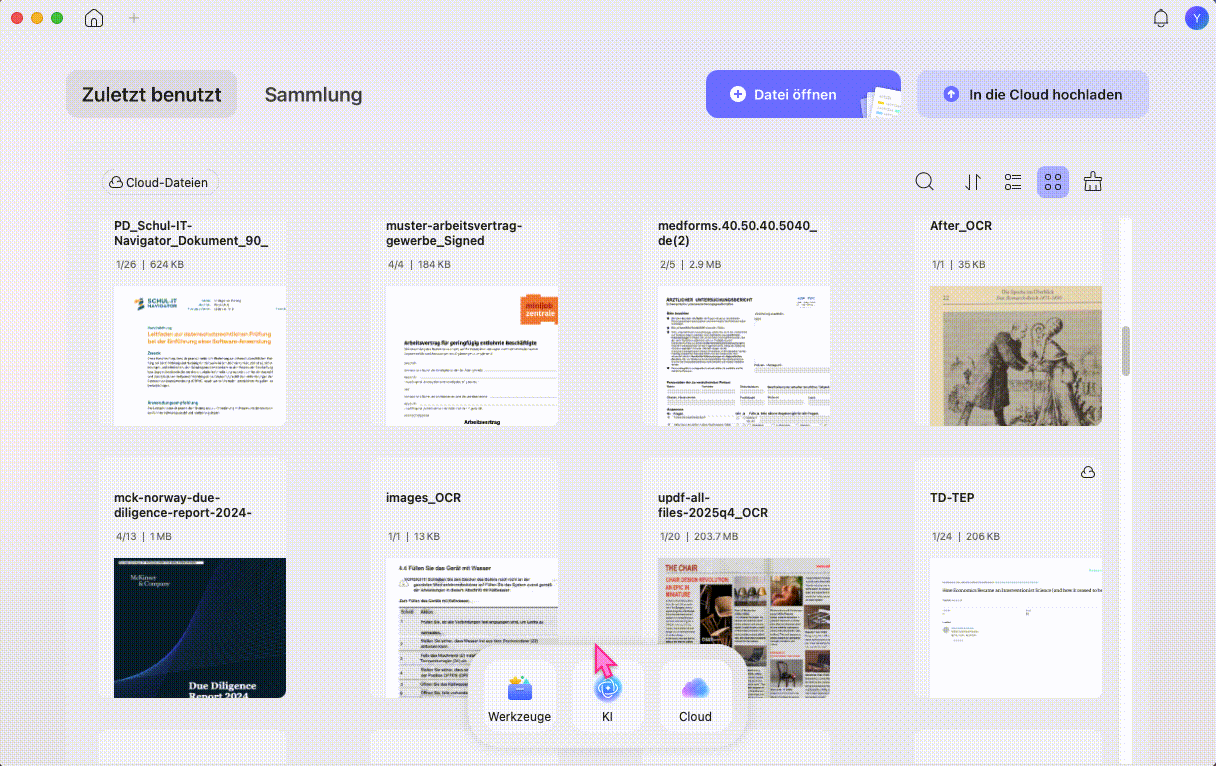Click file name muster-arbeitsvertrag-gewerbe_Signed
Image resolution: width=1216 pixels, height=766 pixels.
click(454, 233)
